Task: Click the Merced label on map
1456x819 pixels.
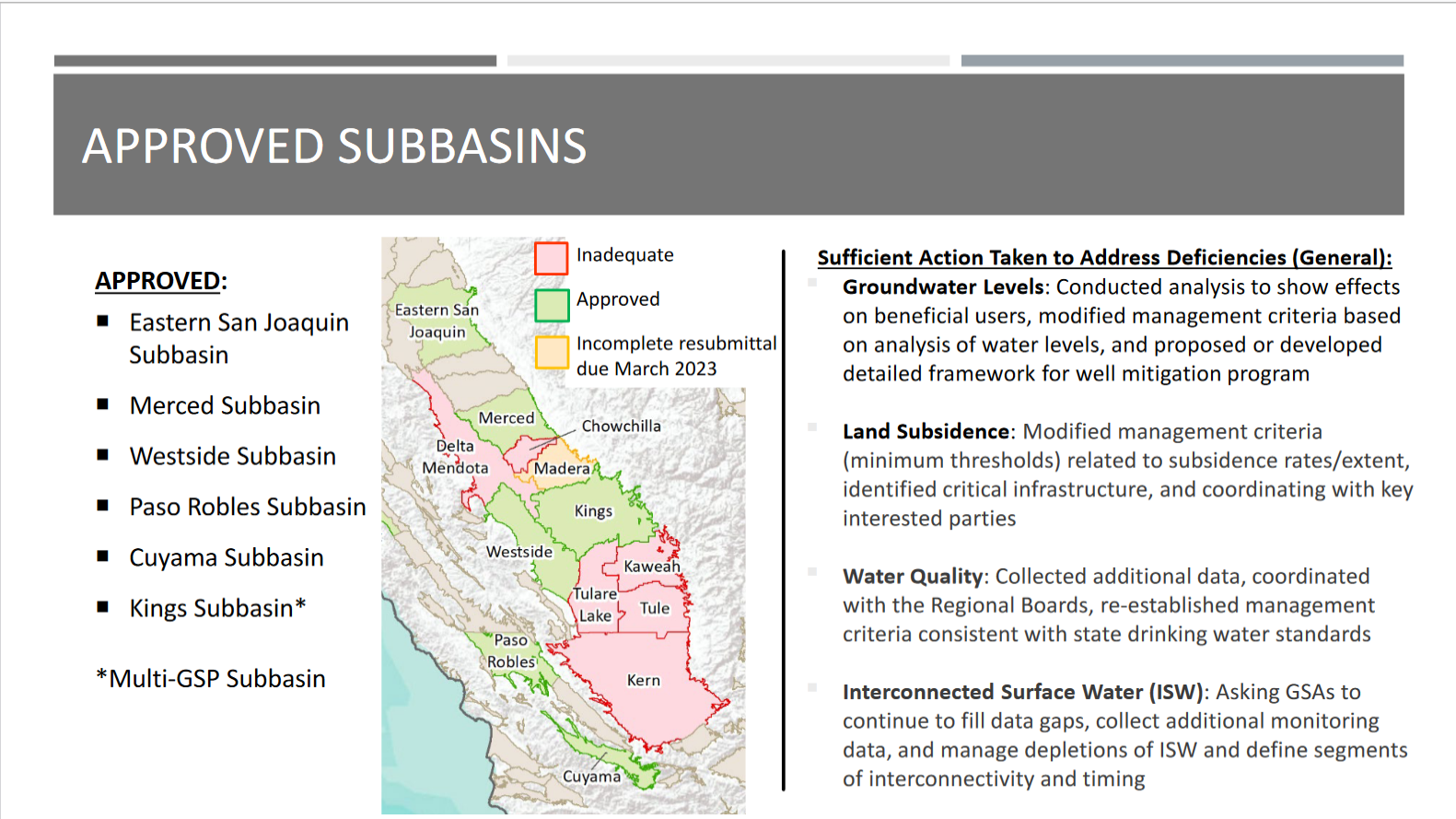Action: pos(507,417)
